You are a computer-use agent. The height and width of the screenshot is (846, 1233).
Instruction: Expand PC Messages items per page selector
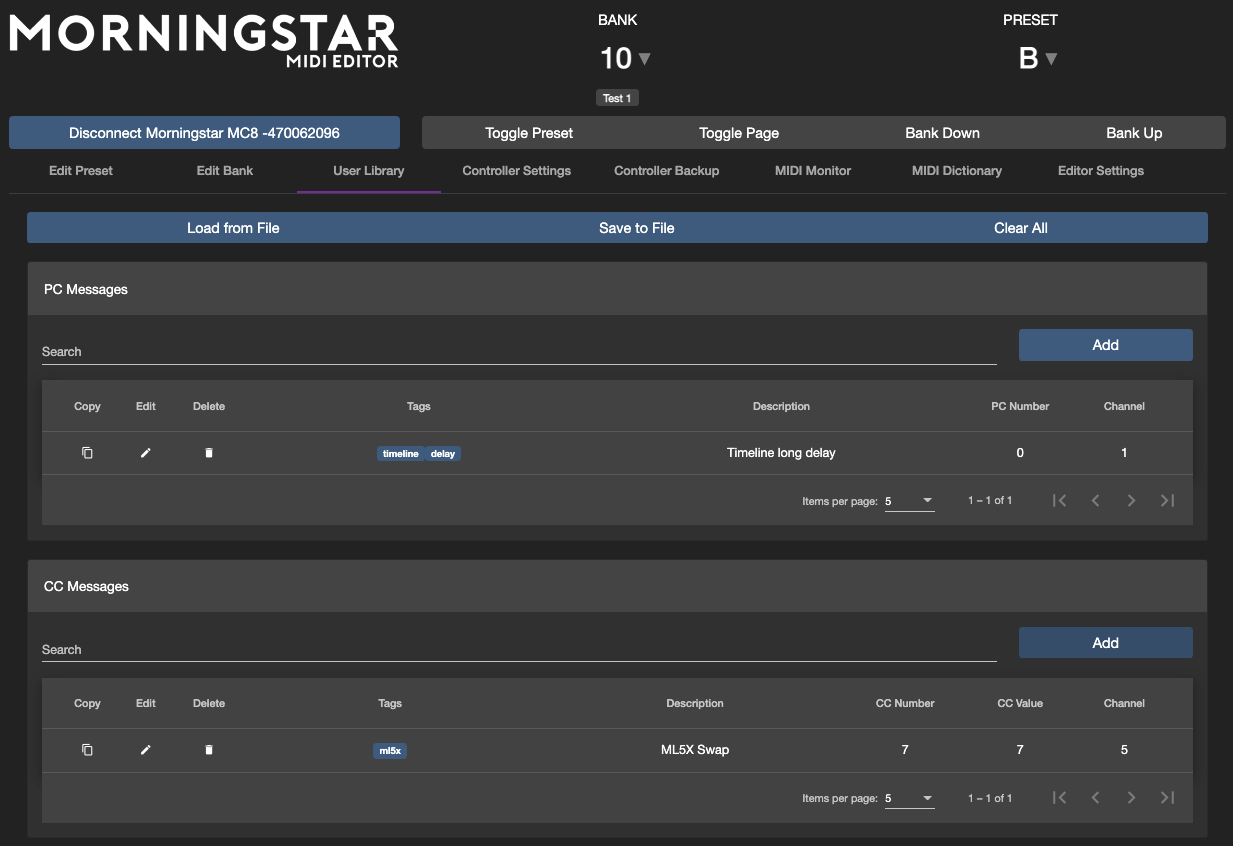(909, 501)
